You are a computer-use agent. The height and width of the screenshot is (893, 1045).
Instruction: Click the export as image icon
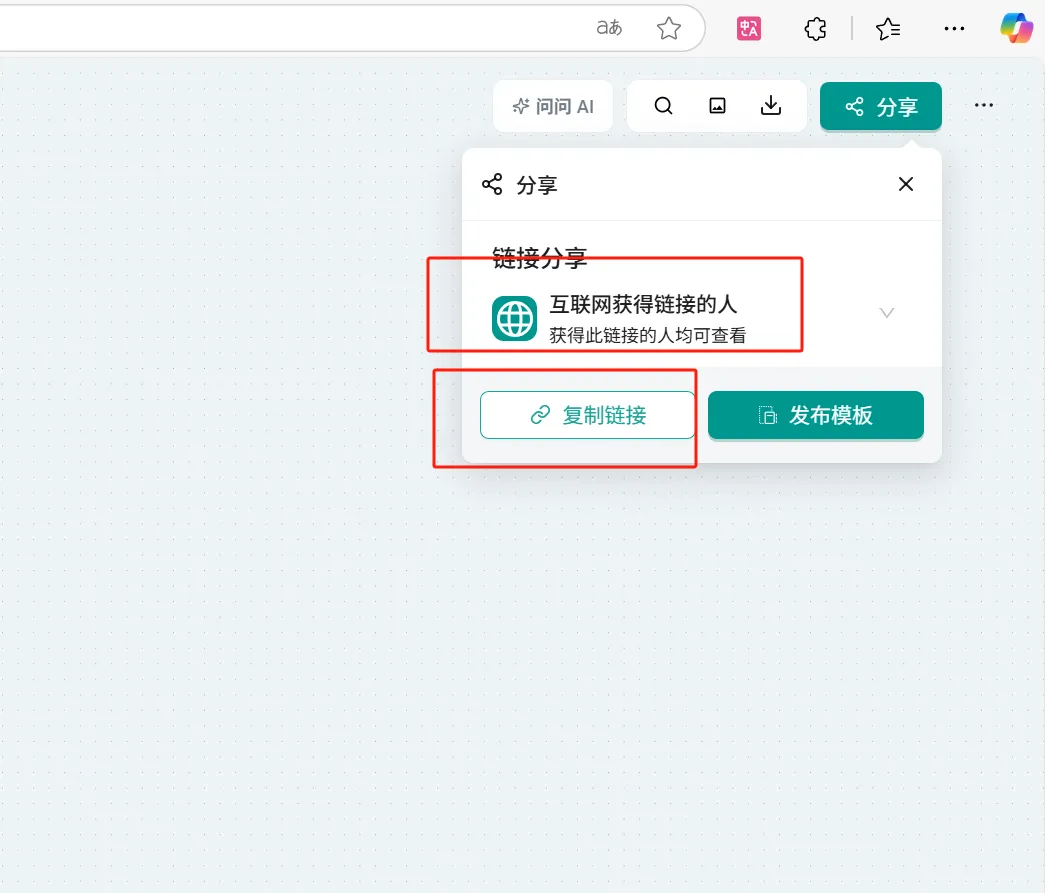pos(717,106)
